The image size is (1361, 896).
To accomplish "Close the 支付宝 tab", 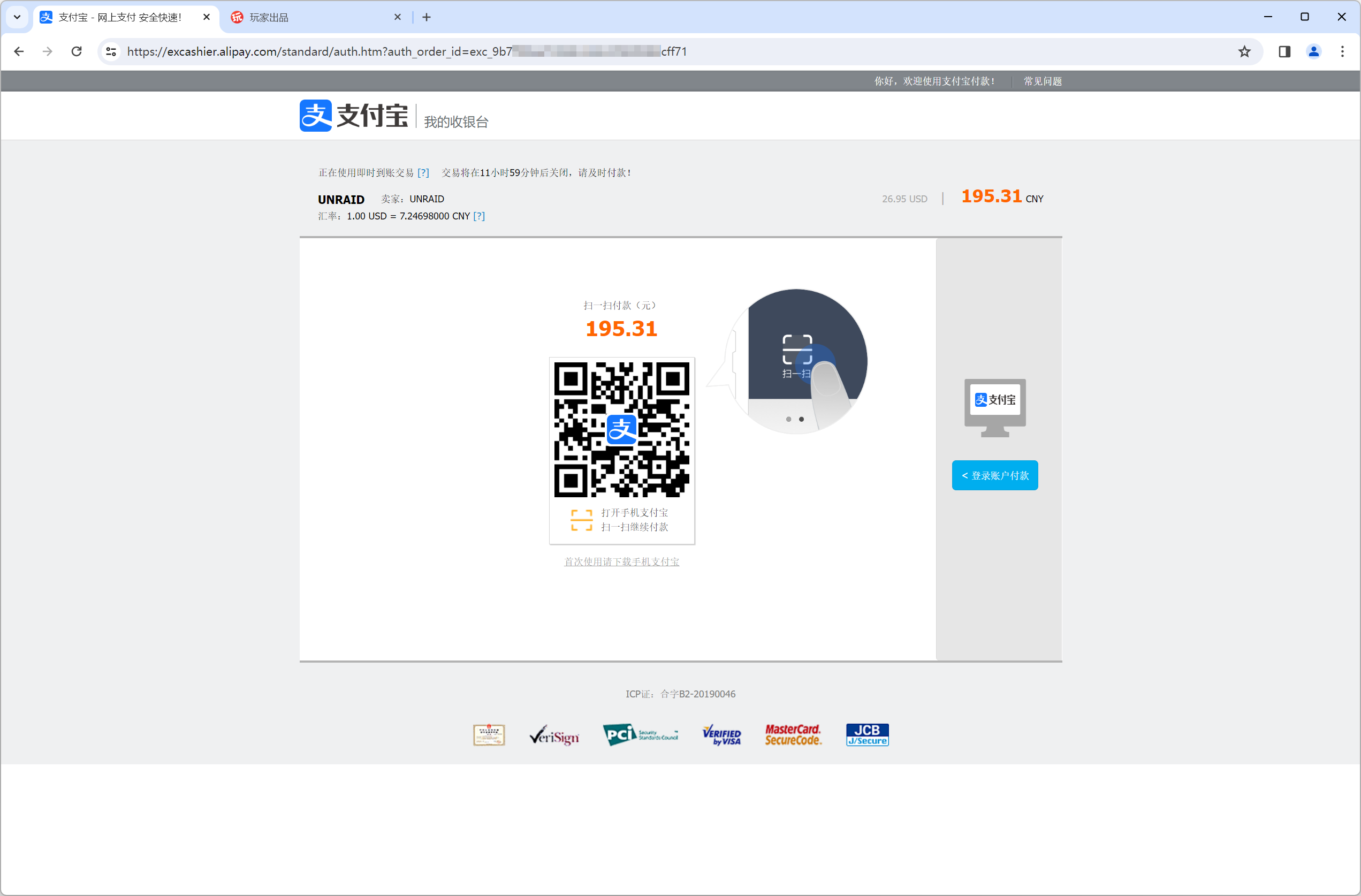I will pyautogui.click(x=207, y=17).
